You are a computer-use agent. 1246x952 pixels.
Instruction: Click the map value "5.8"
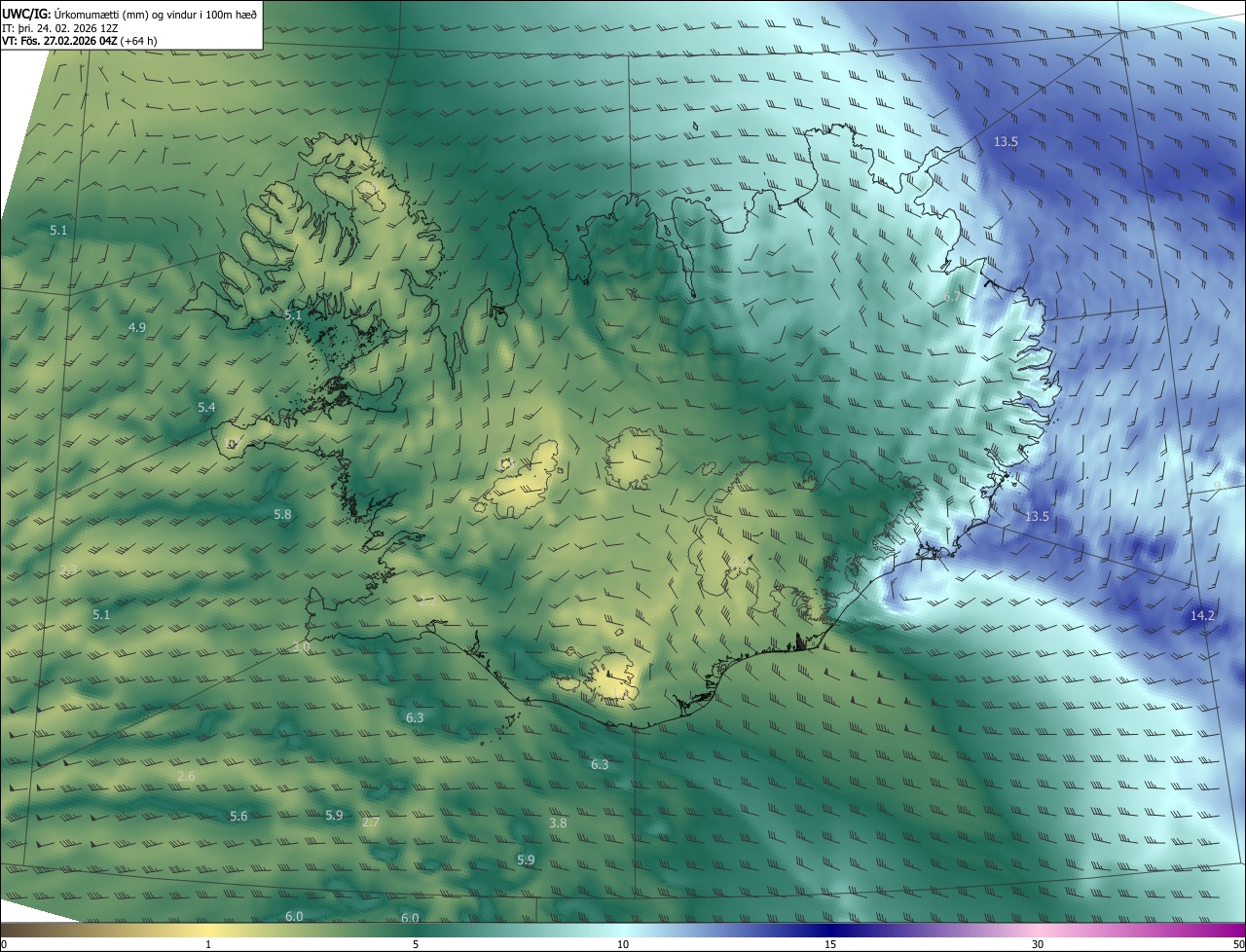282,514
